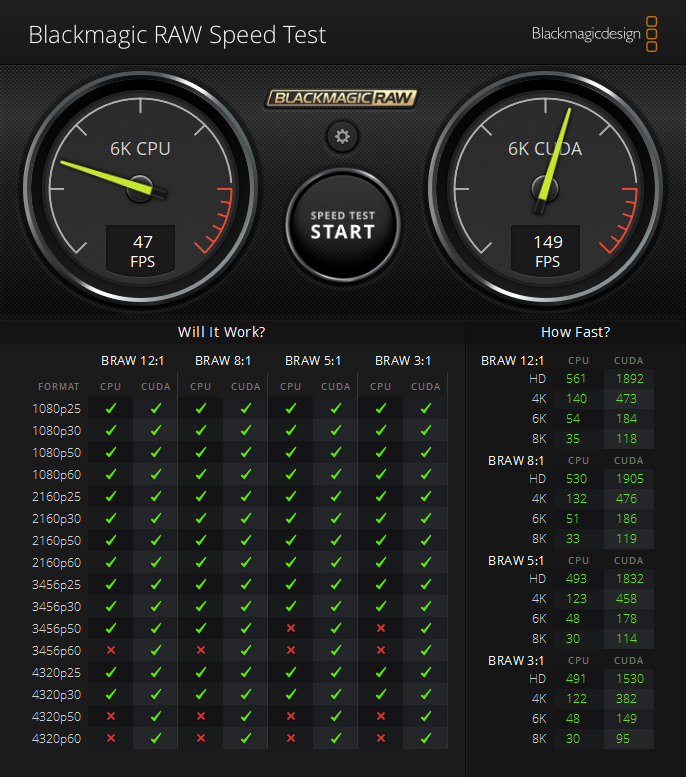Screen dimensions: 686x777
Task: Click the BRAW 8:1 HD CUDA value 1905
Action: point(629,479)
